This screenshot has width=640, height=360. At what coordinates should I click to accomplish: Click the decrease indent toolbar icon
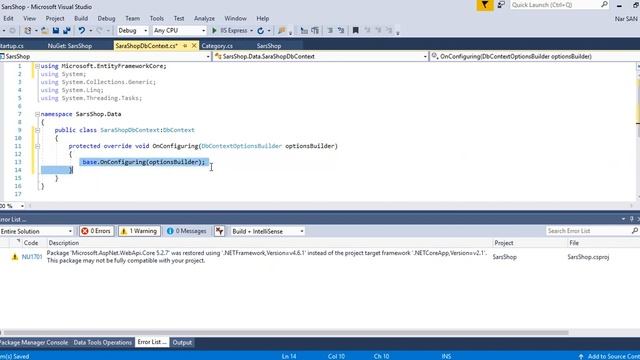point(304,31)
